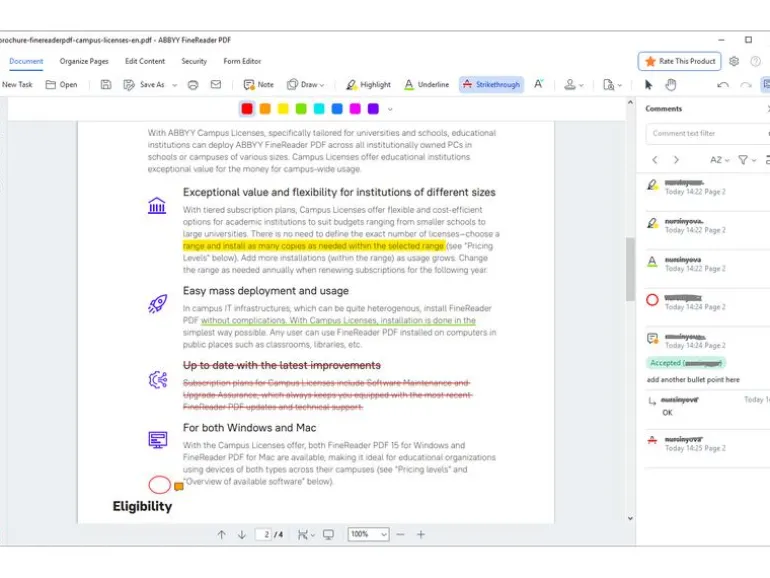Go to next comment arrow
Image resolution: width=770 pixels, height=578 pixels.
(x=676, y=160)
